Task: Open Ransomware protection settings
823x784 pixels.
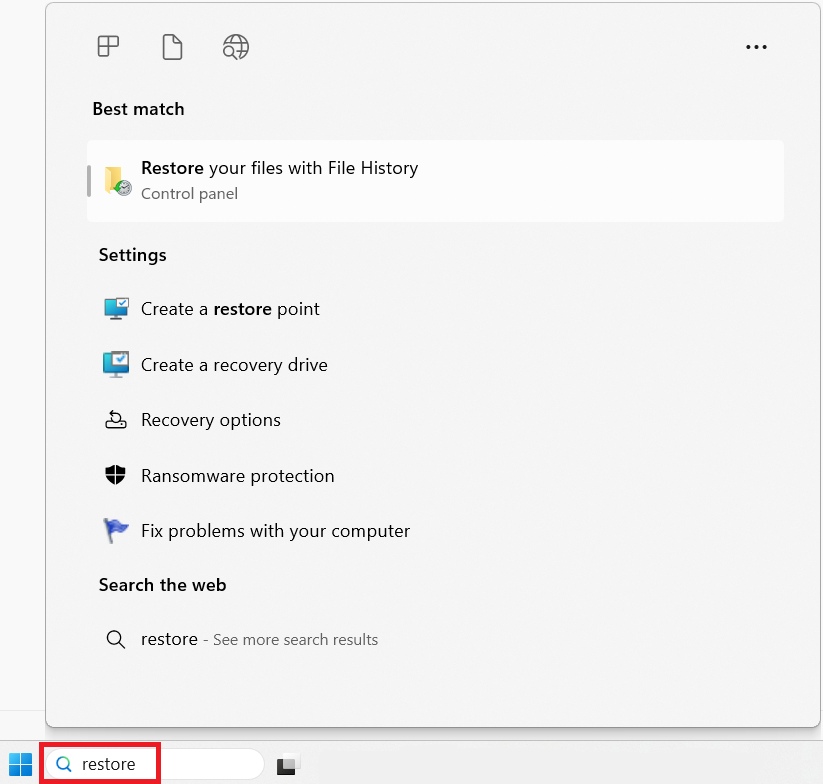Action: (x=237, y=475)
